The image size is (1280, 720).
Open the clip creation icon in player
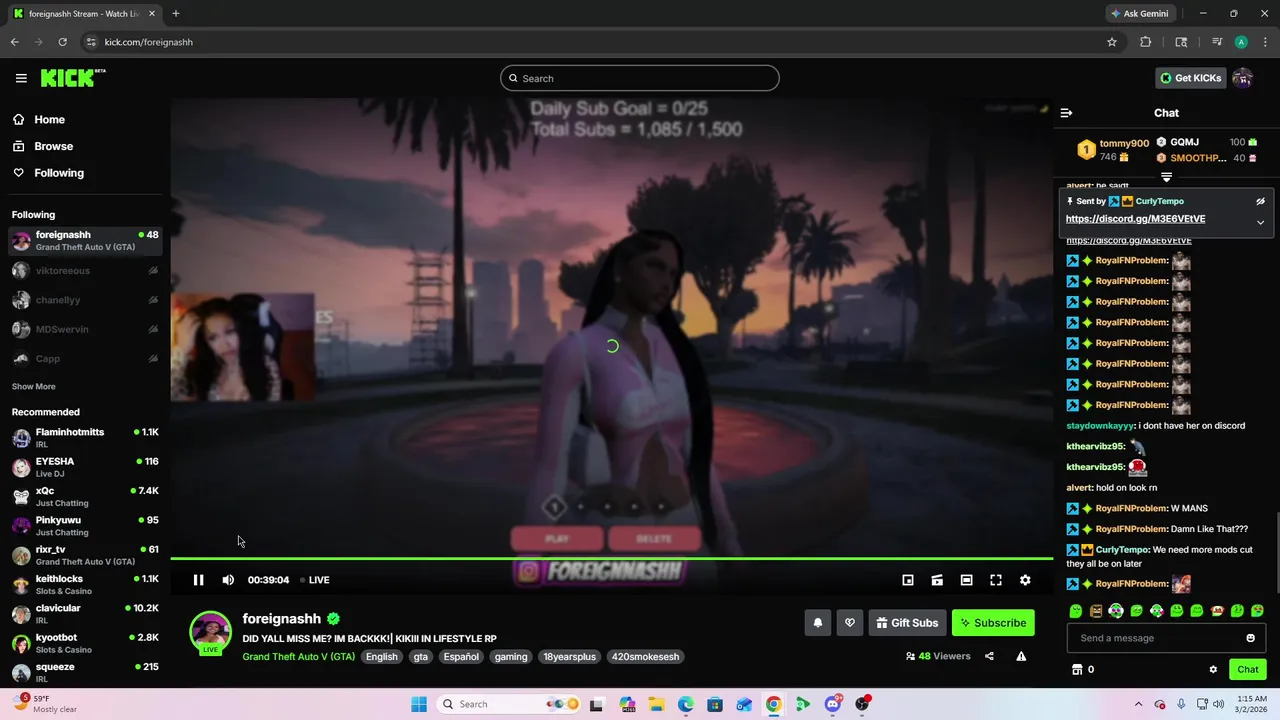click(x=937, y=580)
